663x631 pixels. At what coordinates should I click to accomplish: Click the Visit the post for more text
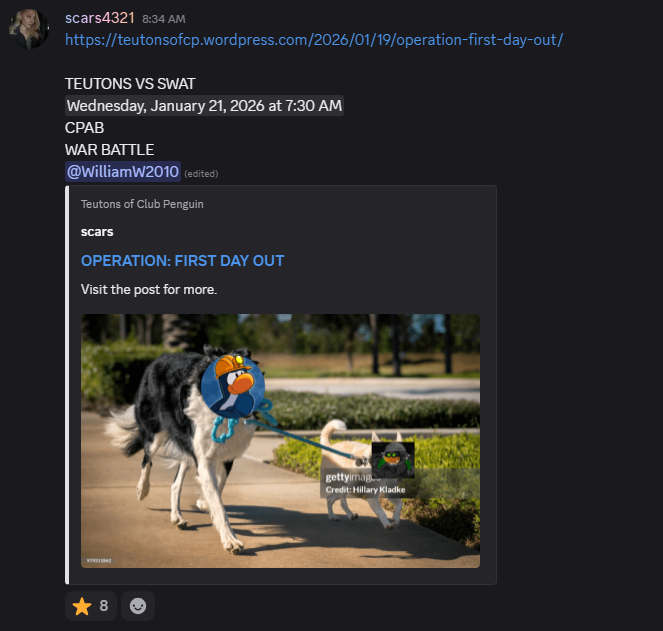coord(149,289)
